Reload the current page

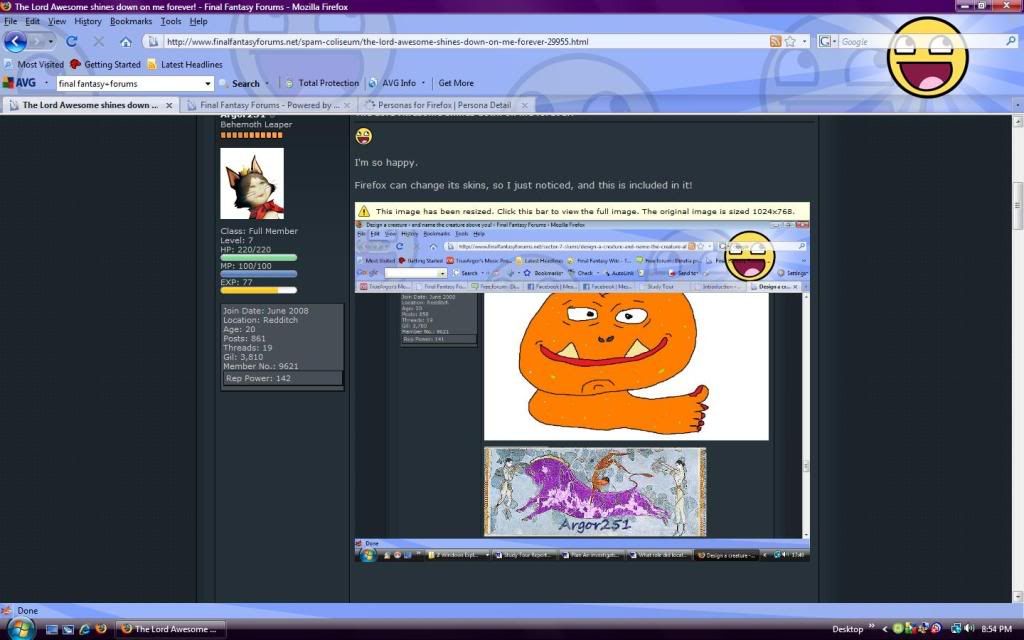click(x=70, y=41)
